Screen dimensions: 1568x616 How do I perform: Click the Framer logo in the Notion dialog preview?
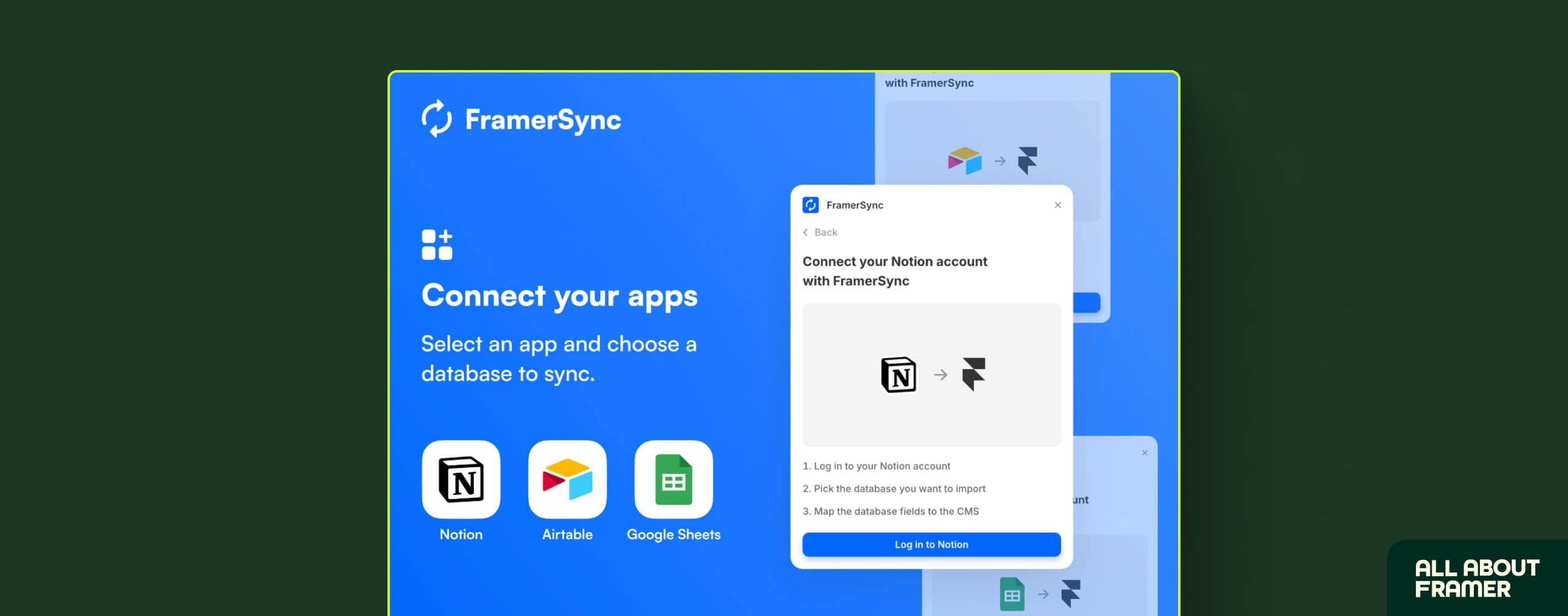[974, 374]
